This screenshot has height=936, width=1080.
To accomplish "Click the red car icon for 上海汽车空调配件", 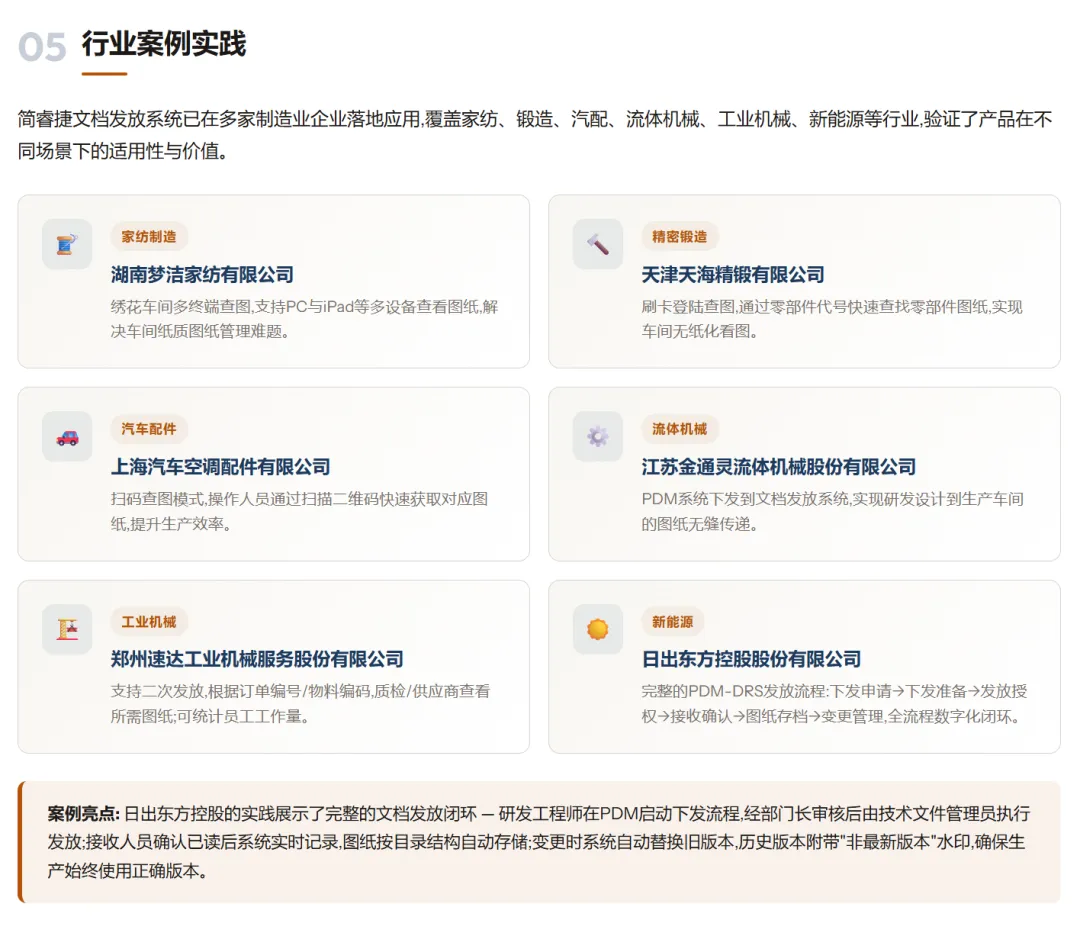I will (x=67, y=437).
